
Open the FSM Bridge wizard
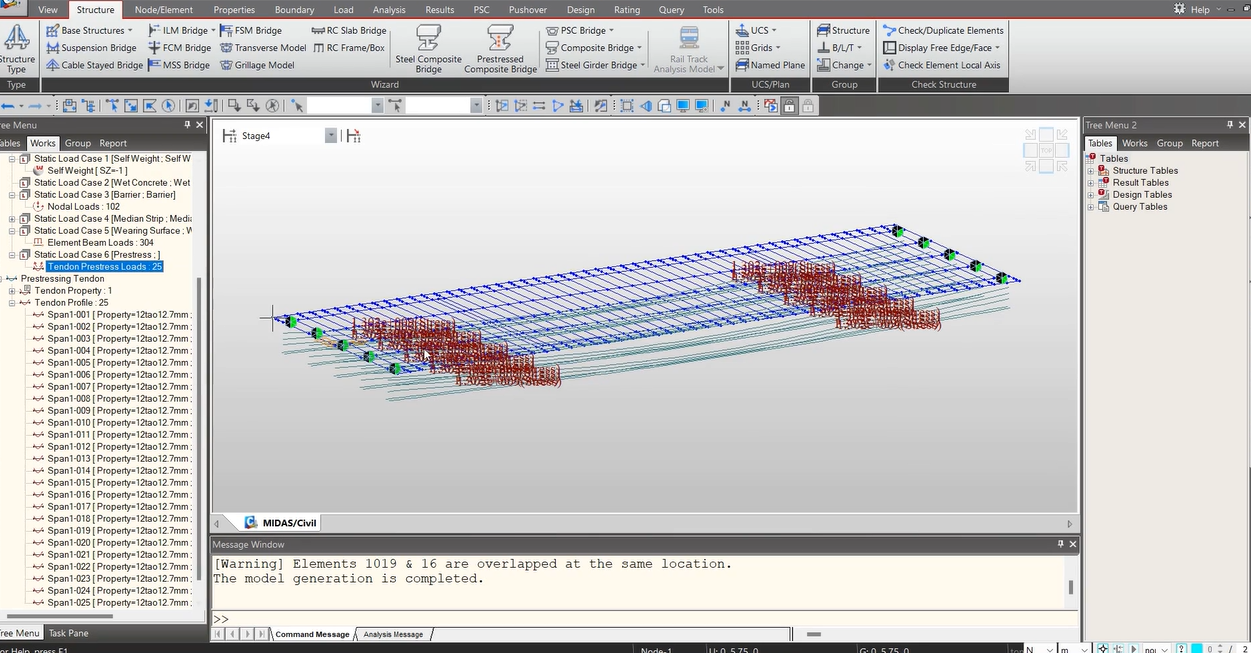pyautogui.click(x=251, y=30)
